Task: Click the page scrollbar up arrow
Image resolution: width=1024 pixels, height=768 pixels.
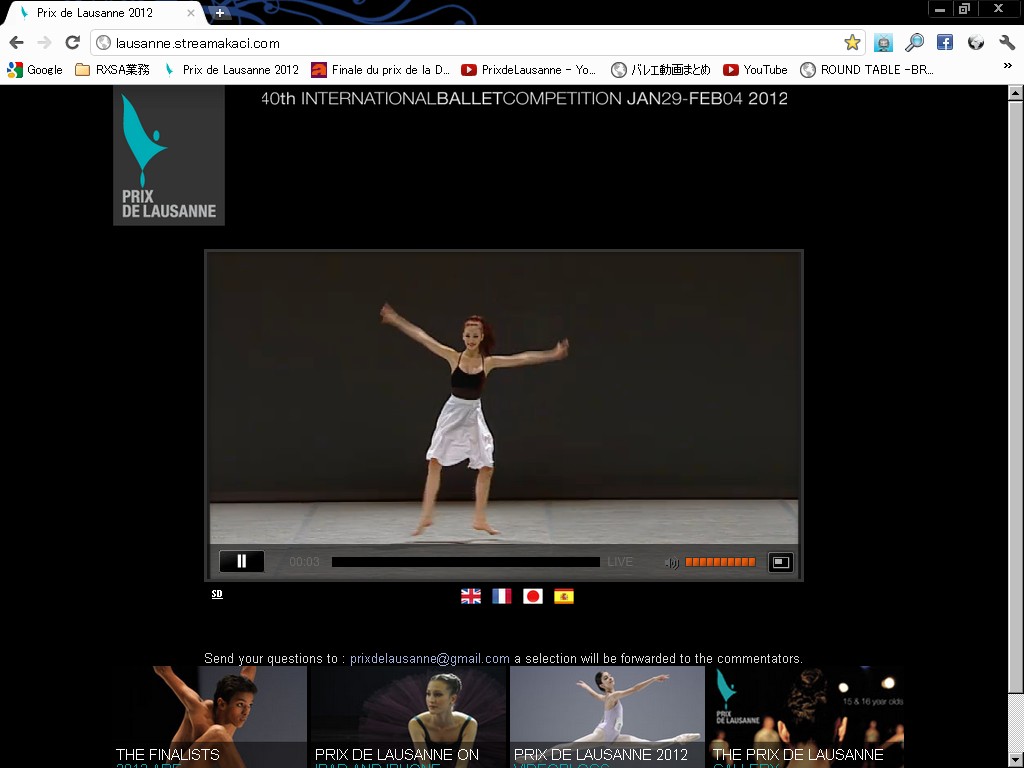Action: [1016, 93]
